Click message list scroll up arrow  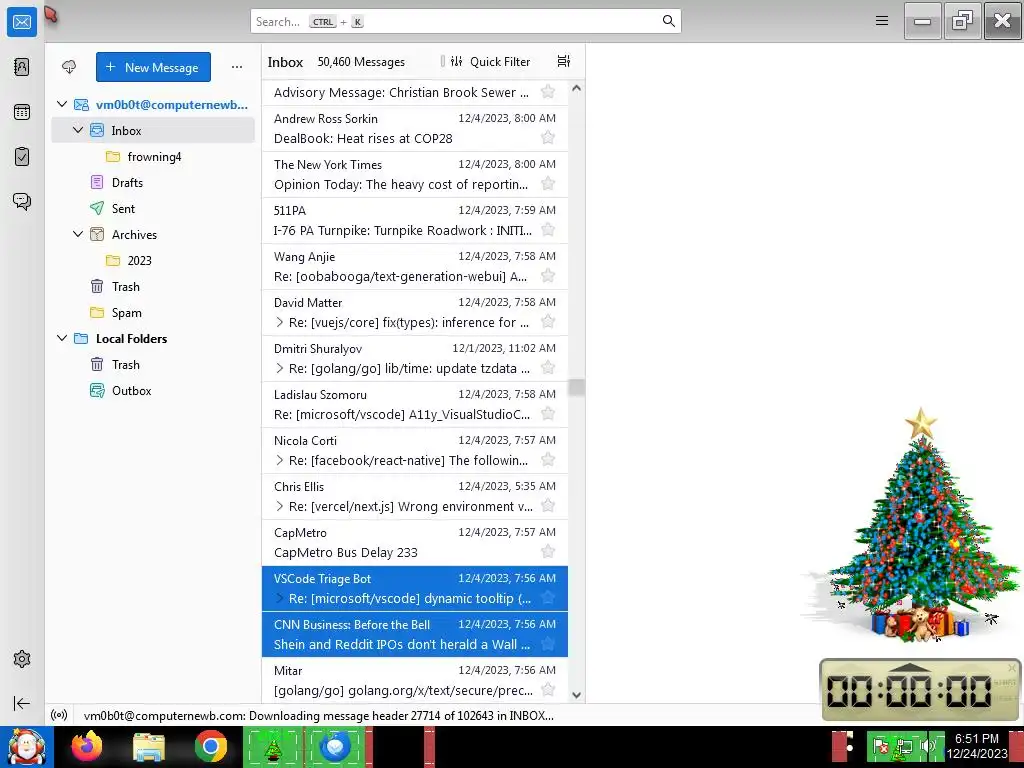576,88
